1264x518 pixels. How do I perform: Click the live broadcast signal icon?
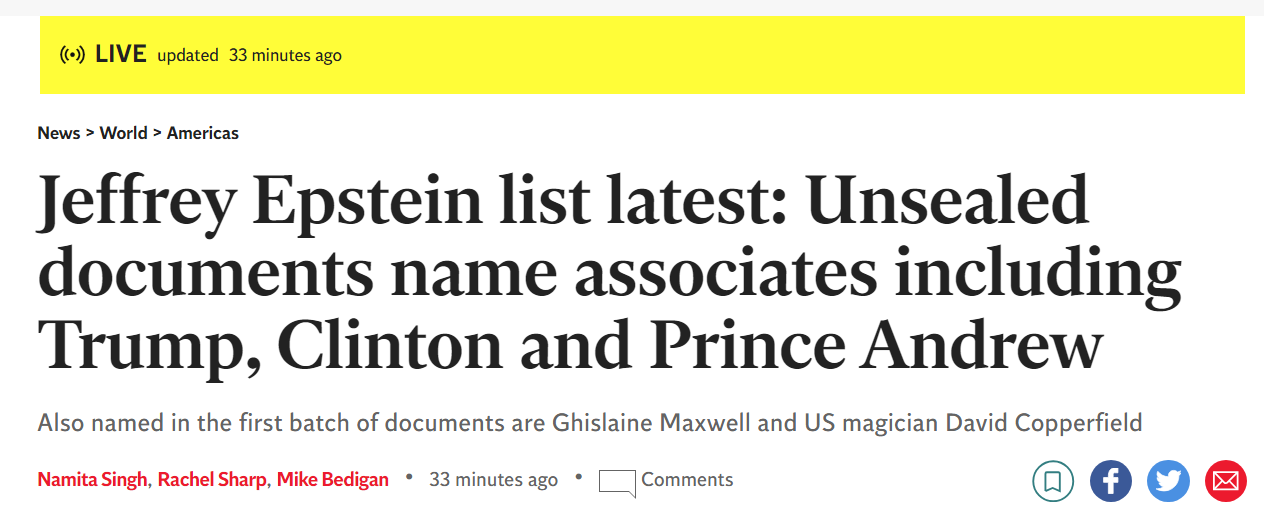(x=73, y=55)
